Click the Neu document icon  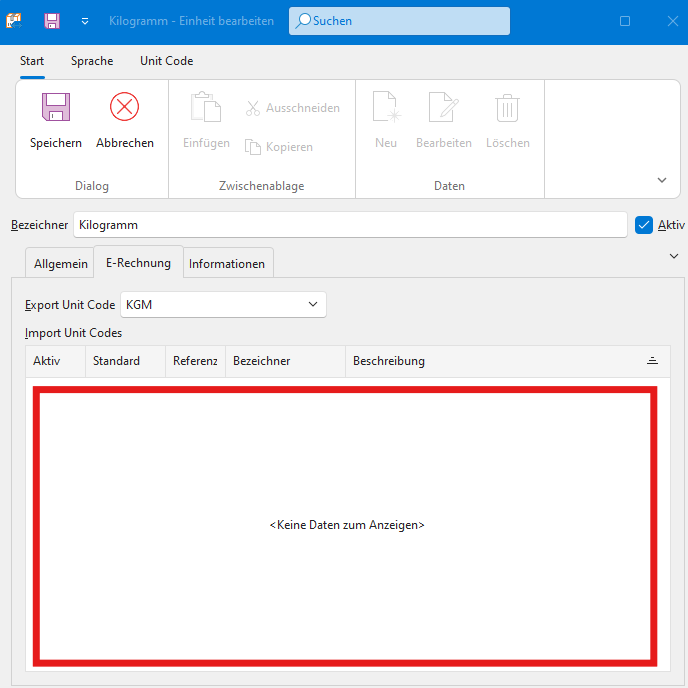pos(386,108)
